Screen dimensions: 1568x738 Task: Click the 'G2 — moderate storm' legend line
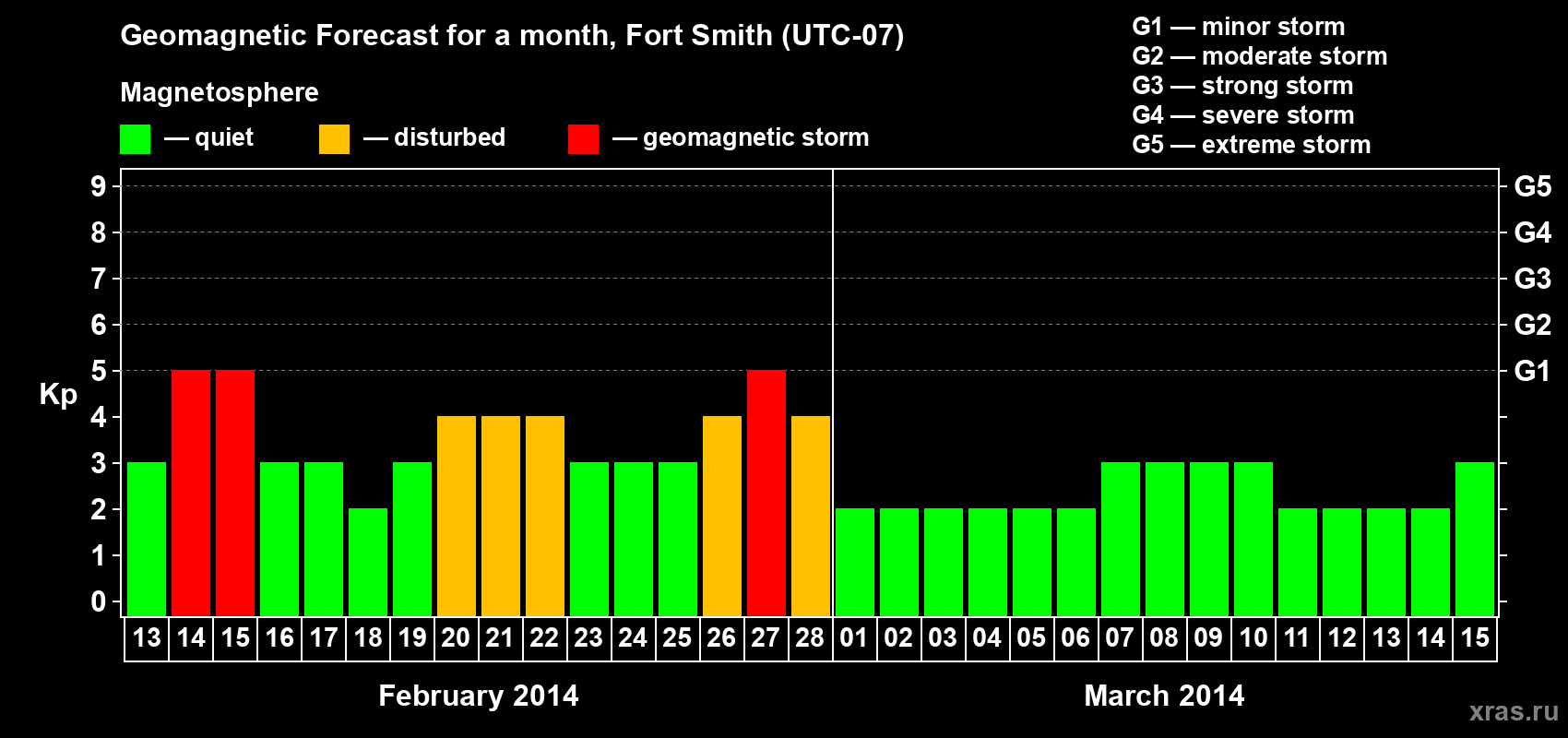[x=1260, y=56]
